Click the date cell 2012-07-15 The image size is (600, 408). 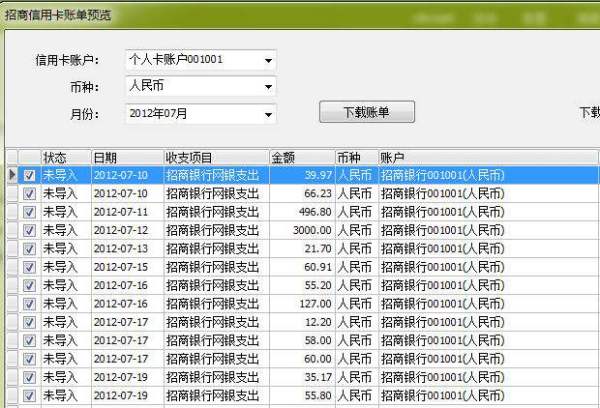pyautogui.click(x=127, y=267)
